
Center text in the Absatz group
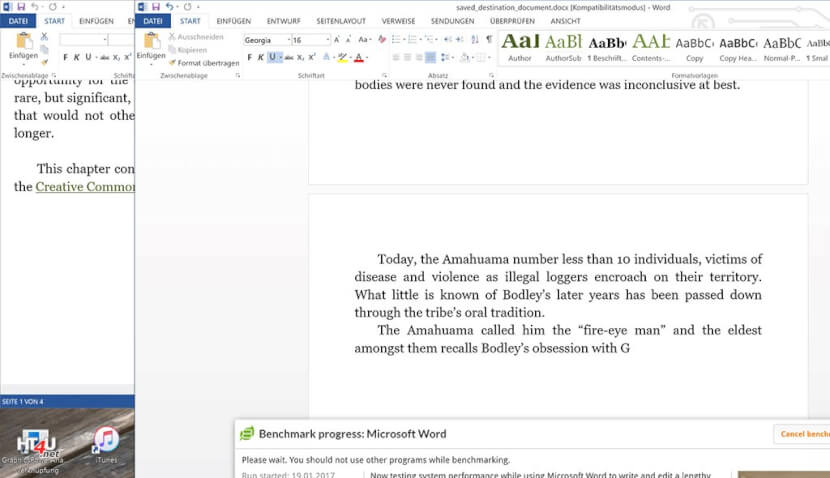(x=408, y=57)
